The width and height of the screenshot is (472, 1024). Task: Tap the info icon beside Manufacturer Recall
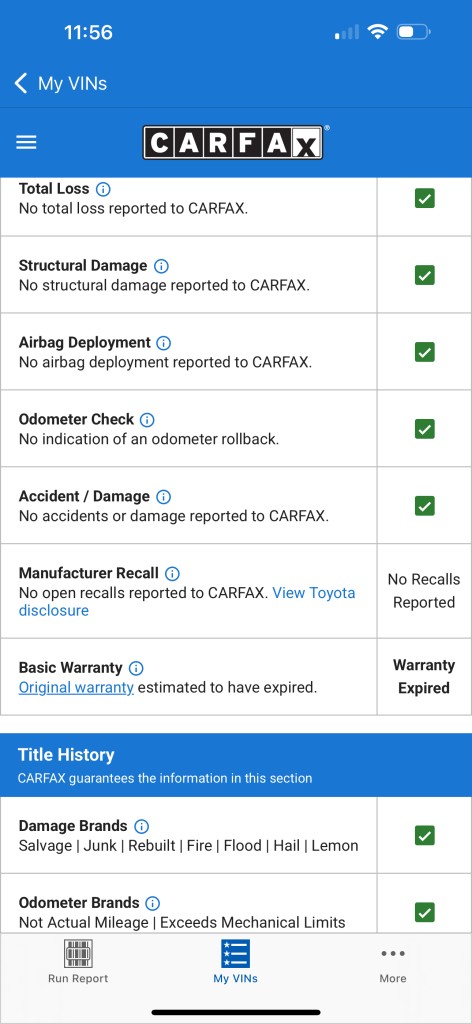click(172, 573)
